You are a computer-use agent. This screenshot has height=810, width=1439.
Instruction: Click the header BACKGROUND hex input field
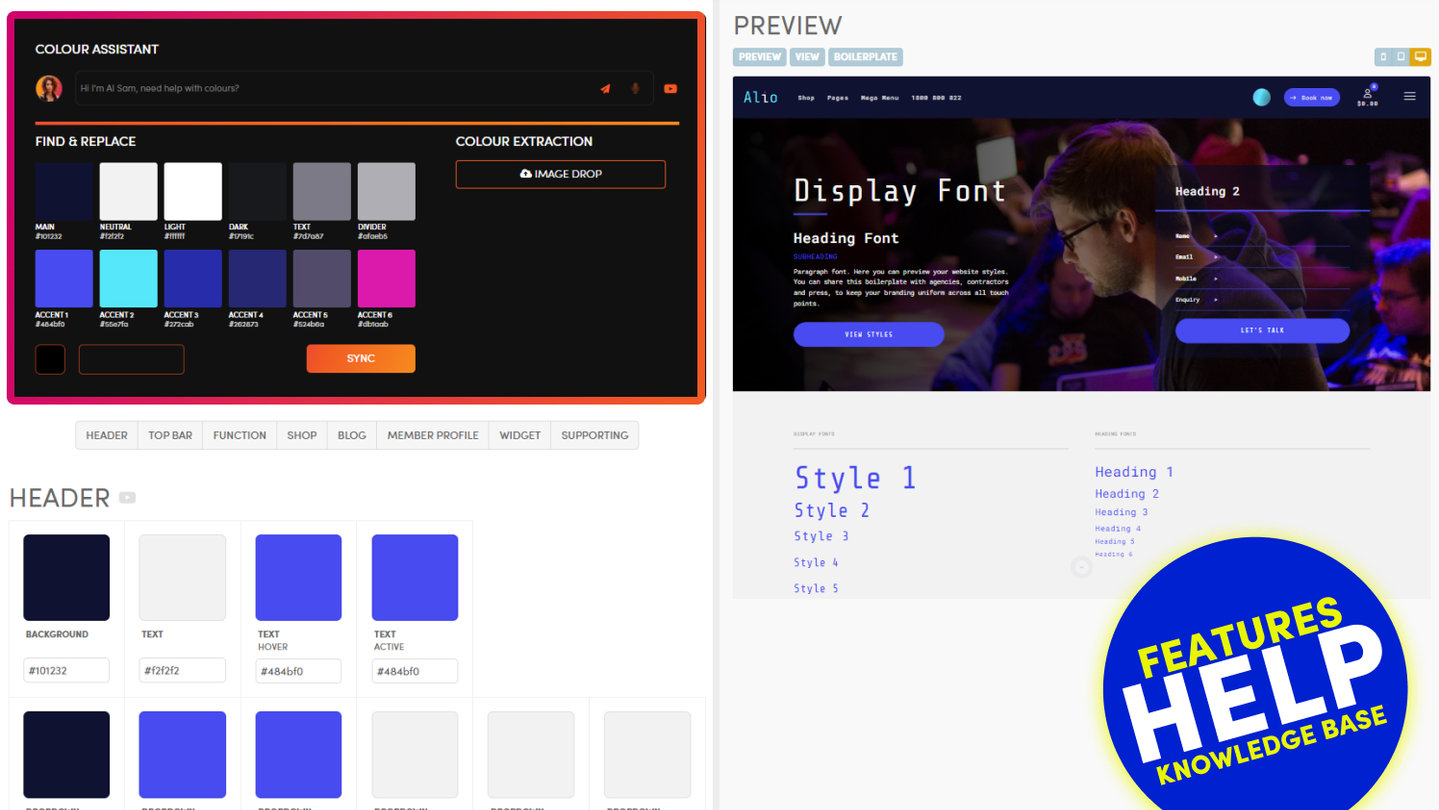(66, 671)
